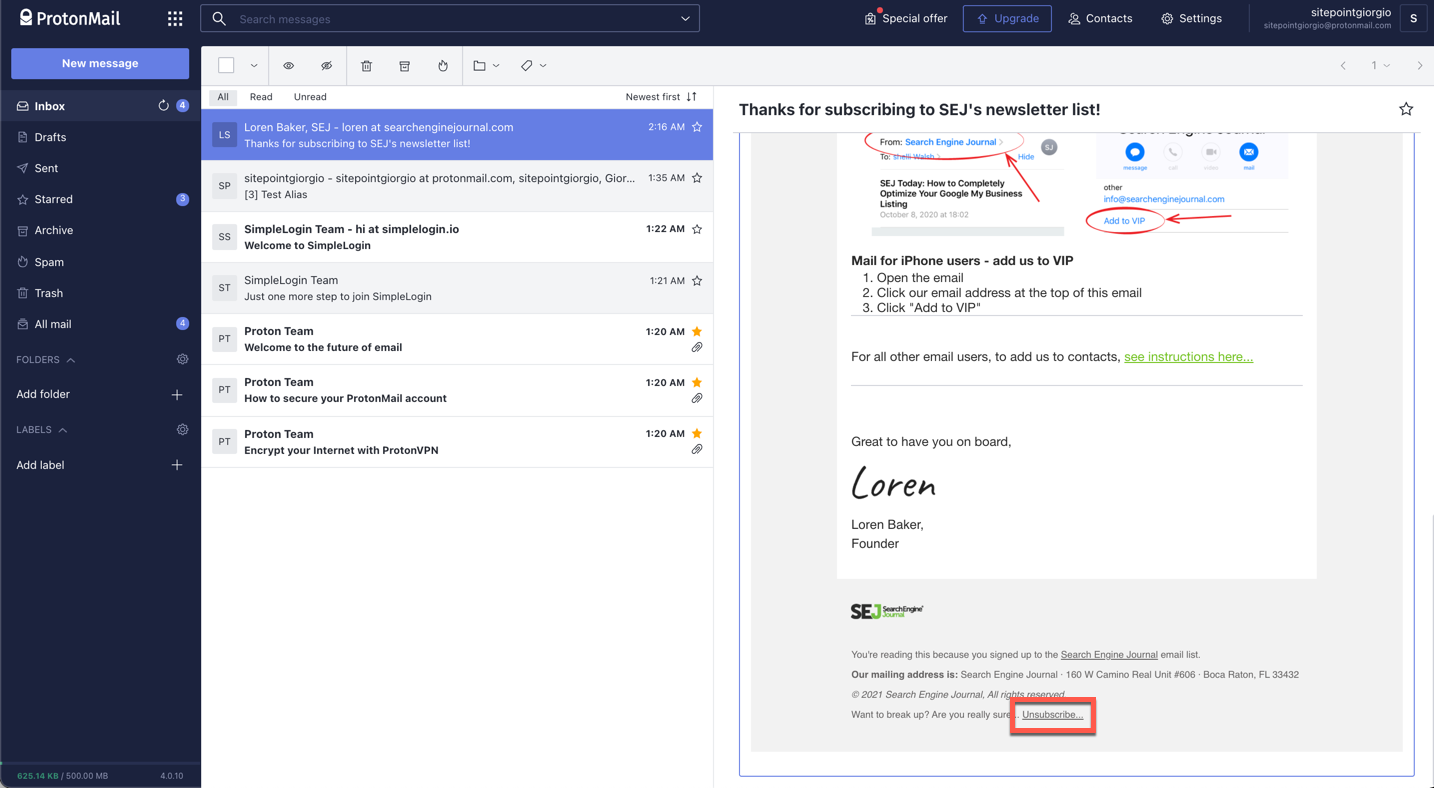Click the trash icon in the toolbar
Viewport: 1434px width, 788px height.
(x=366, y=66)
